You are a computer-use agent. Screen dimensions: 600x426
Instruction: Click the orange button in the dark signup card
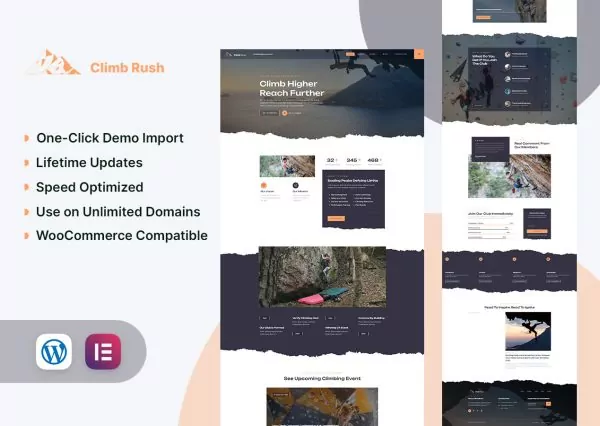click(537, 231)
